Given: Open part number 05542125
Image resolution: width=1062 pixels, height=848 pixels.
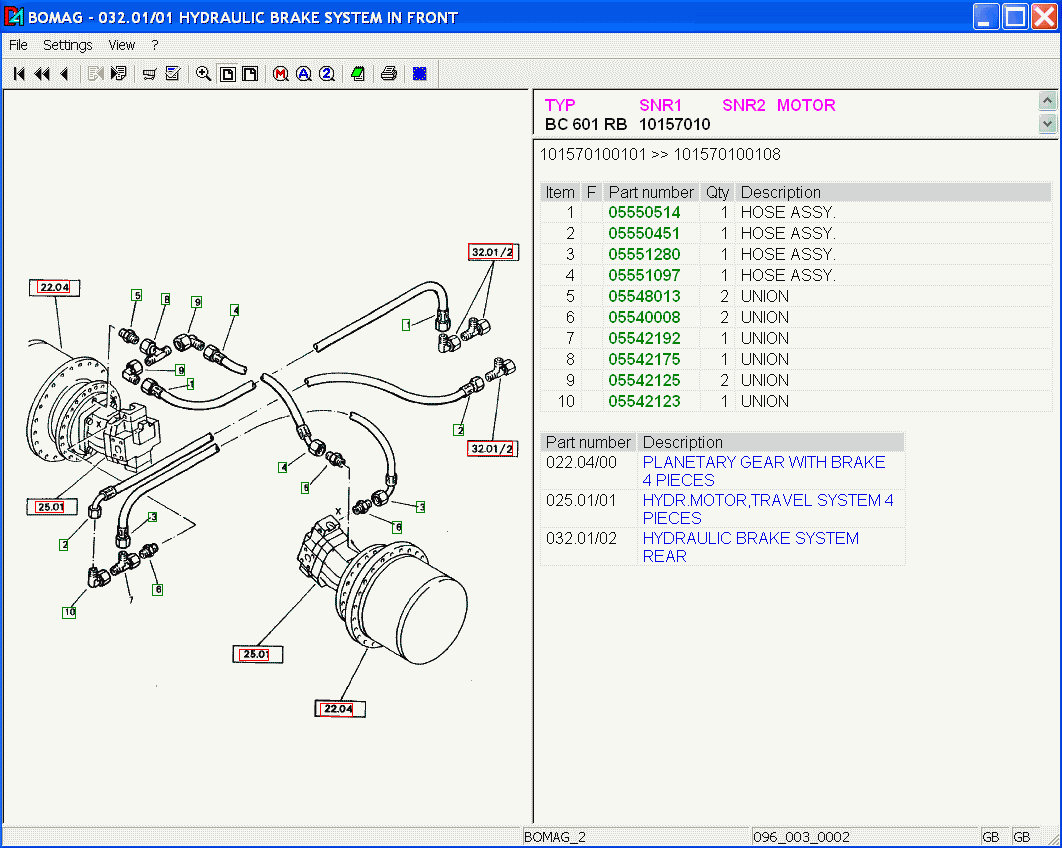Looking at the screenshot, I should coord(644,381).
